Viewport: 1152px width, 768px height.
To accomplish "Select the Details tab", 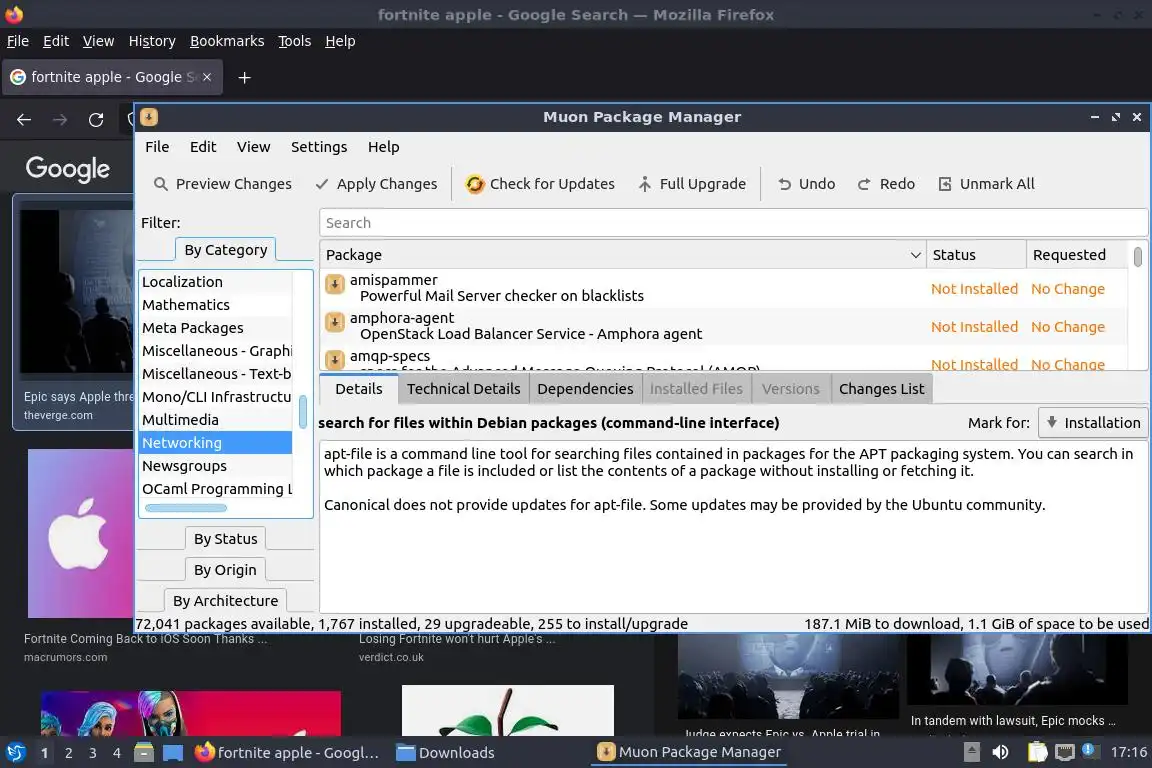I will tap(359, 389).
